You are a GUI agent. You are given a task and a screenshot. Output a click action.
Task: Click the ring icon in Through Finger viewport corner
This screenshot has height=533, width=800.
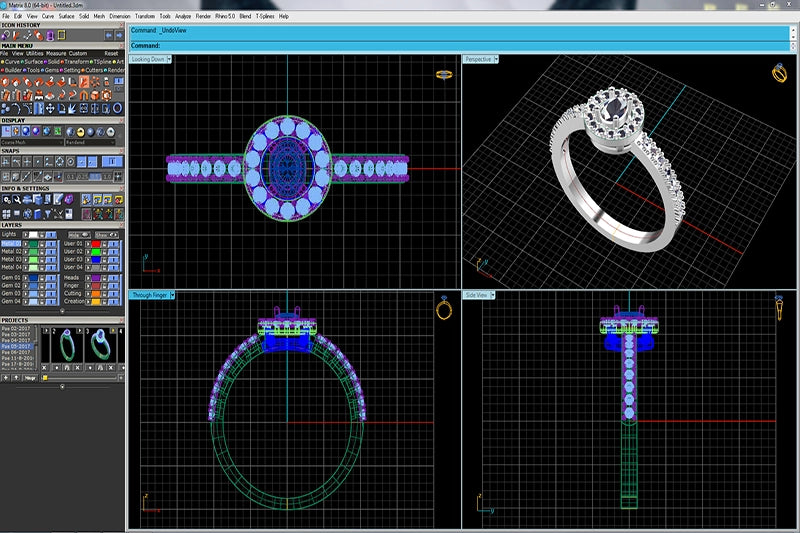(x=443, y=309)
